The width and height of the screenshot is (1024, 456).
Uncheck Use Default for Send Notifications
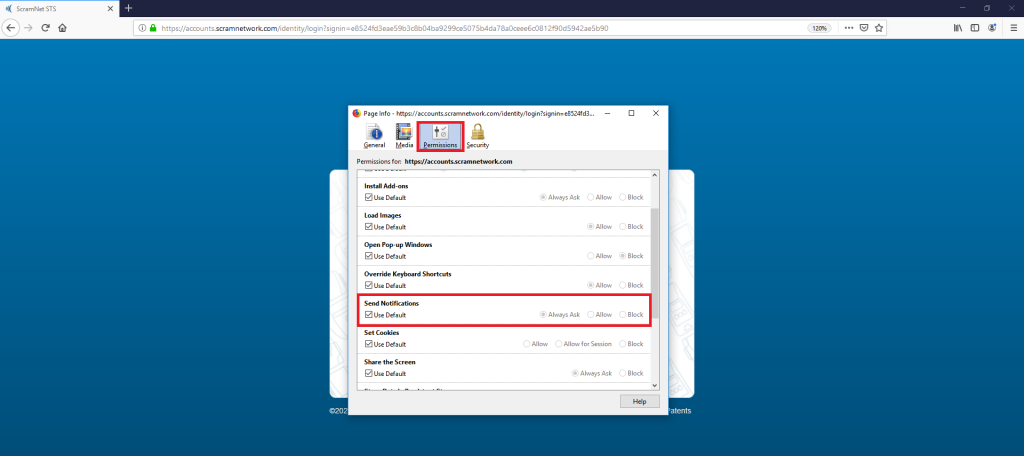(x=369, y=314)
